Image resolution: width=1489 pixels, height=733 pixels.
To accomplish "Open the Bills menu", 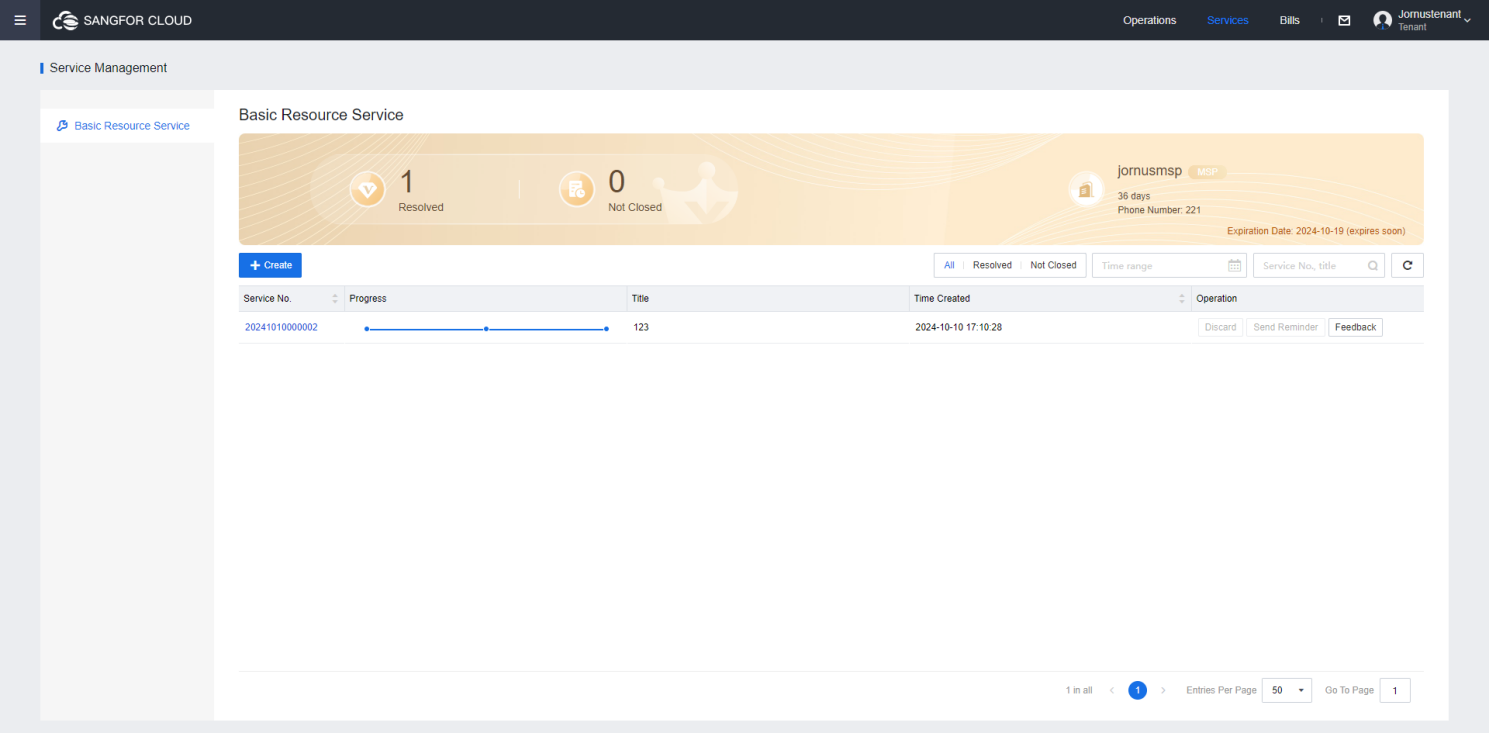I will point(1290,20).
